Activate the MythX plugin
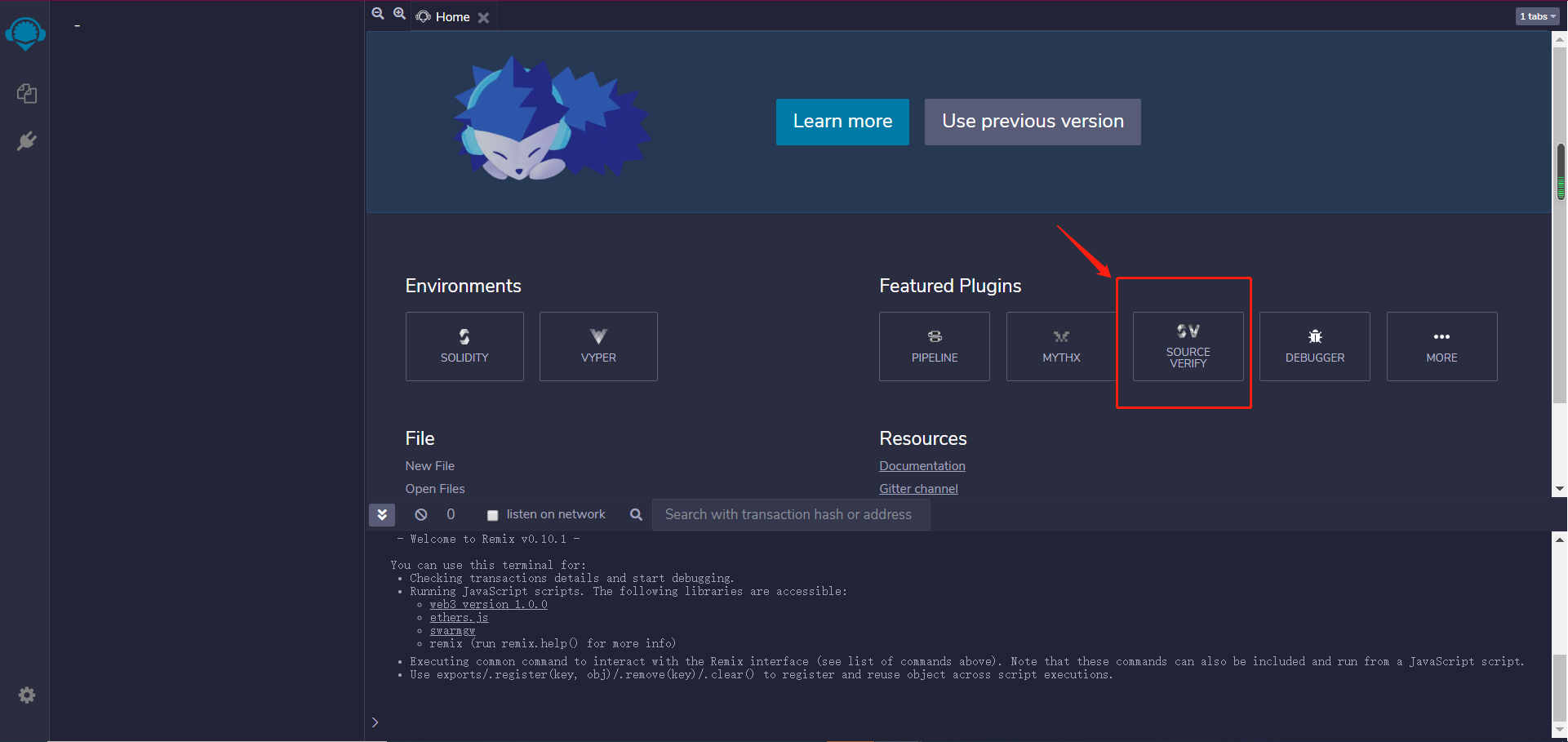Viewport: 1568px width, 742px height. tap(1061, 346)
